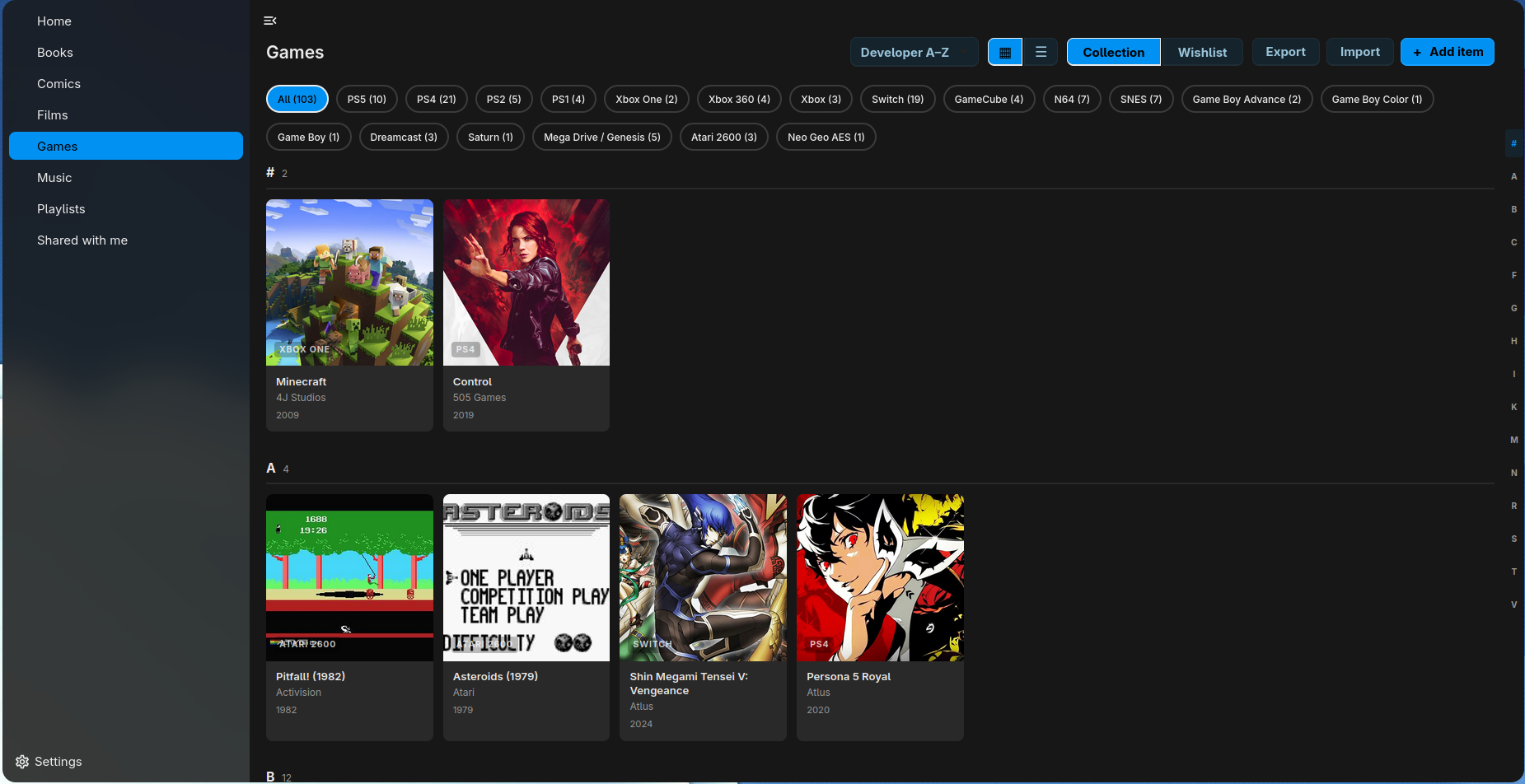The width and height of the screenshot is (1525, 784).
Task: Filter by Atari 2600 (3)
Action: coord(724,137)
